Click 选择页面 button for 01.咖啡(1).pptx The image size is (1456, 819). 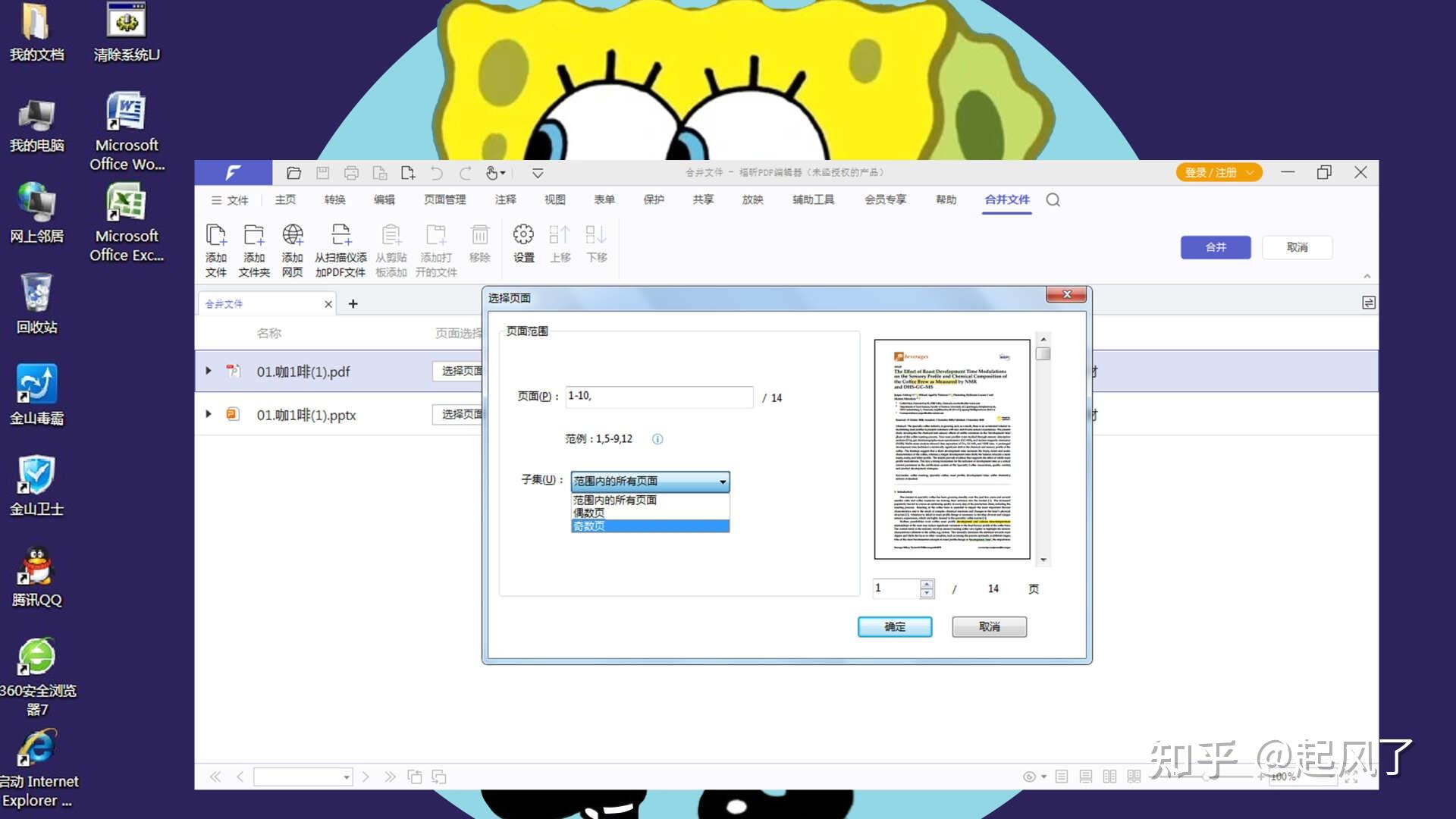point(458,414)
